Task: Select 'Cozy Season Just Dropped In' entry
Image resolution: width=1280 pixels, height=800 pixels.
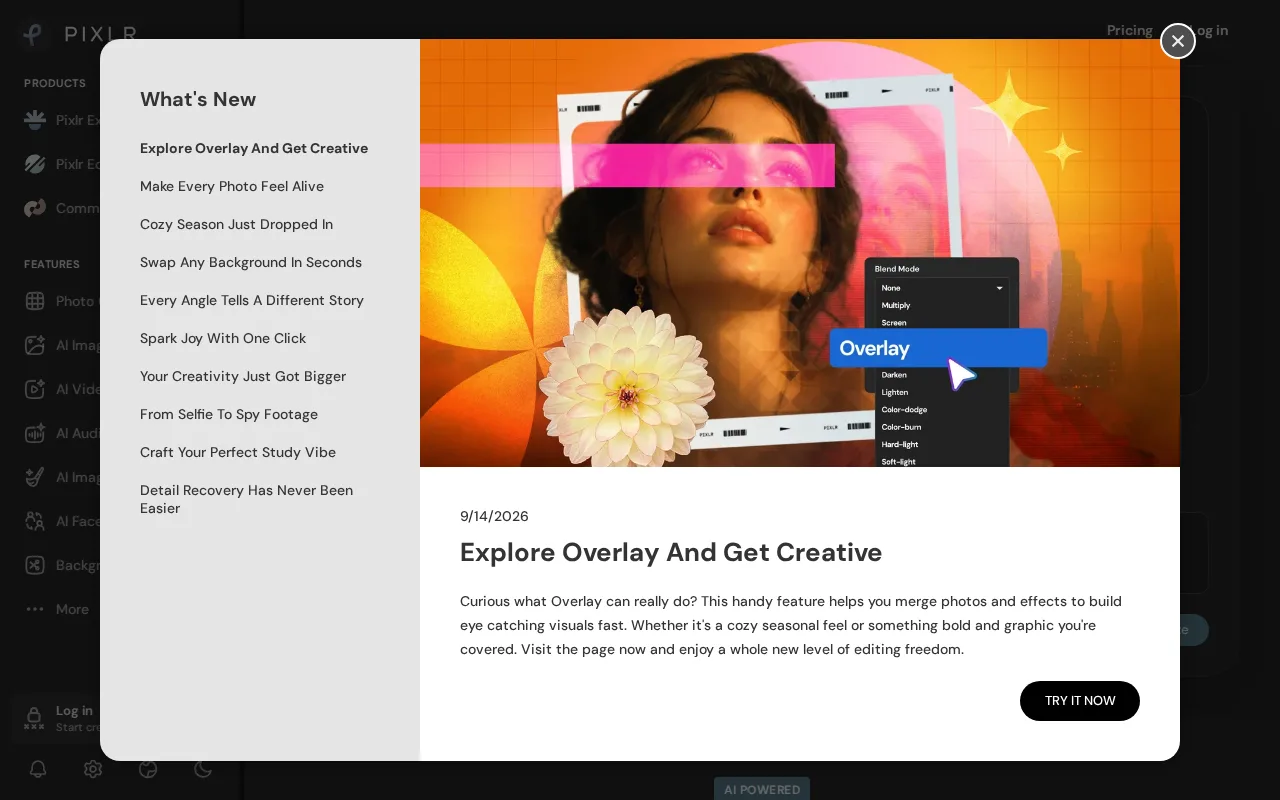Action: (x=236, y=224)
